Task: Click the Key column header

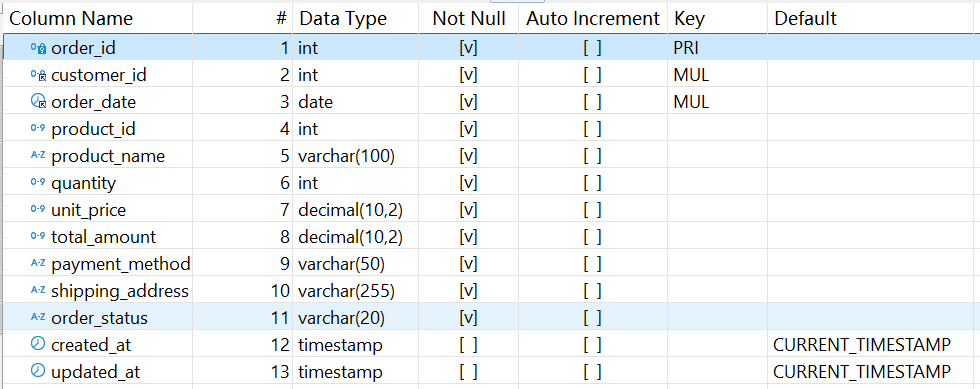Action: (689, 19)
